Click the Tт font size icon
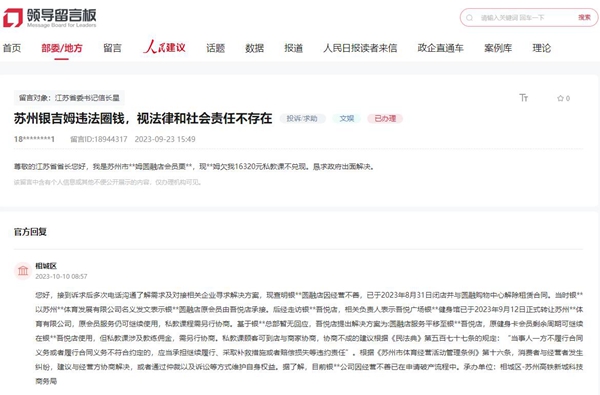This screenshot has height=395, width=600. (x=523, y=98)
